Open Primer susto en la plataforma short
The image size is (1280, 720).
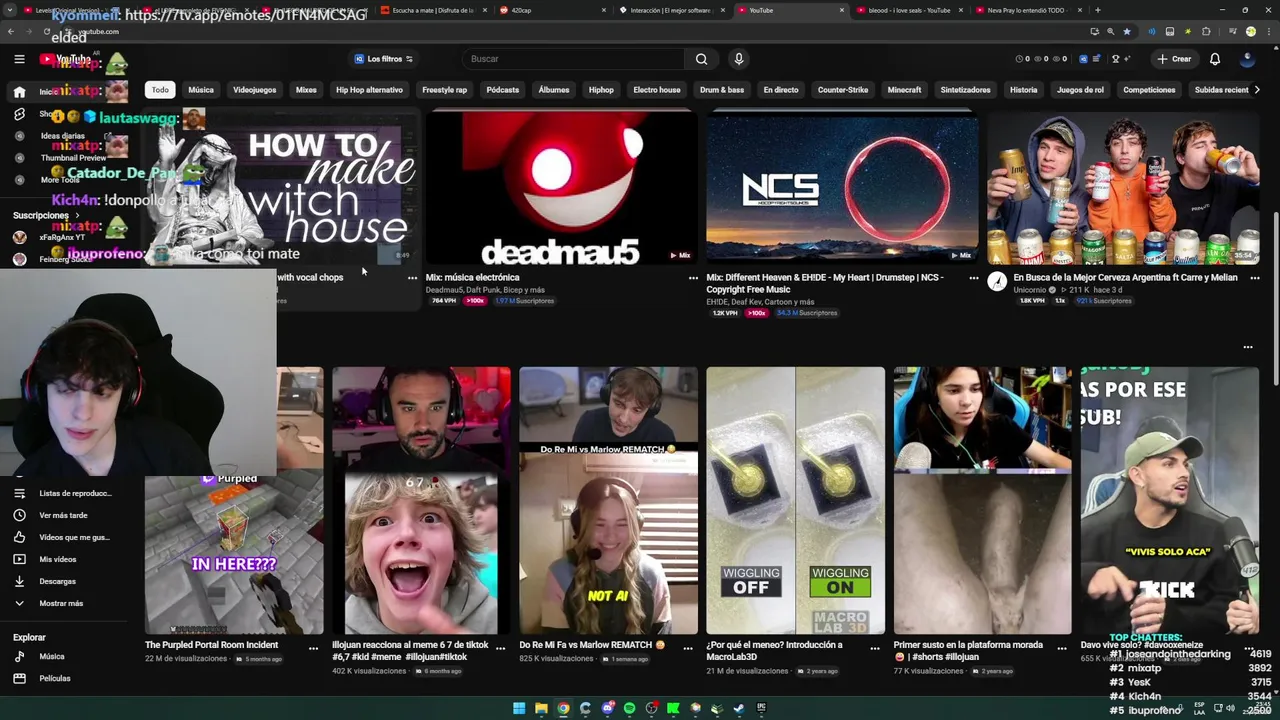pos(968,651)
